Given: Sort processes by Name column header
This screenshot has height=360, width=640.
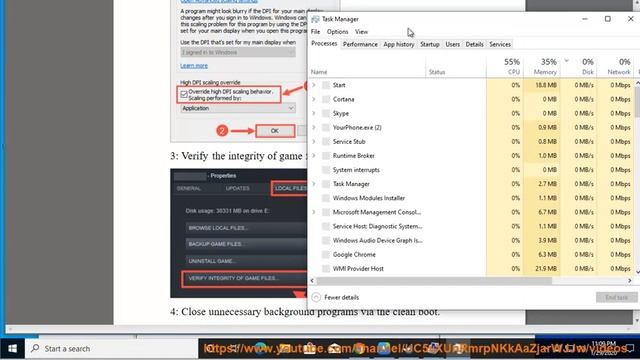Looking at the screenshot, I should (x=367, y=66).
